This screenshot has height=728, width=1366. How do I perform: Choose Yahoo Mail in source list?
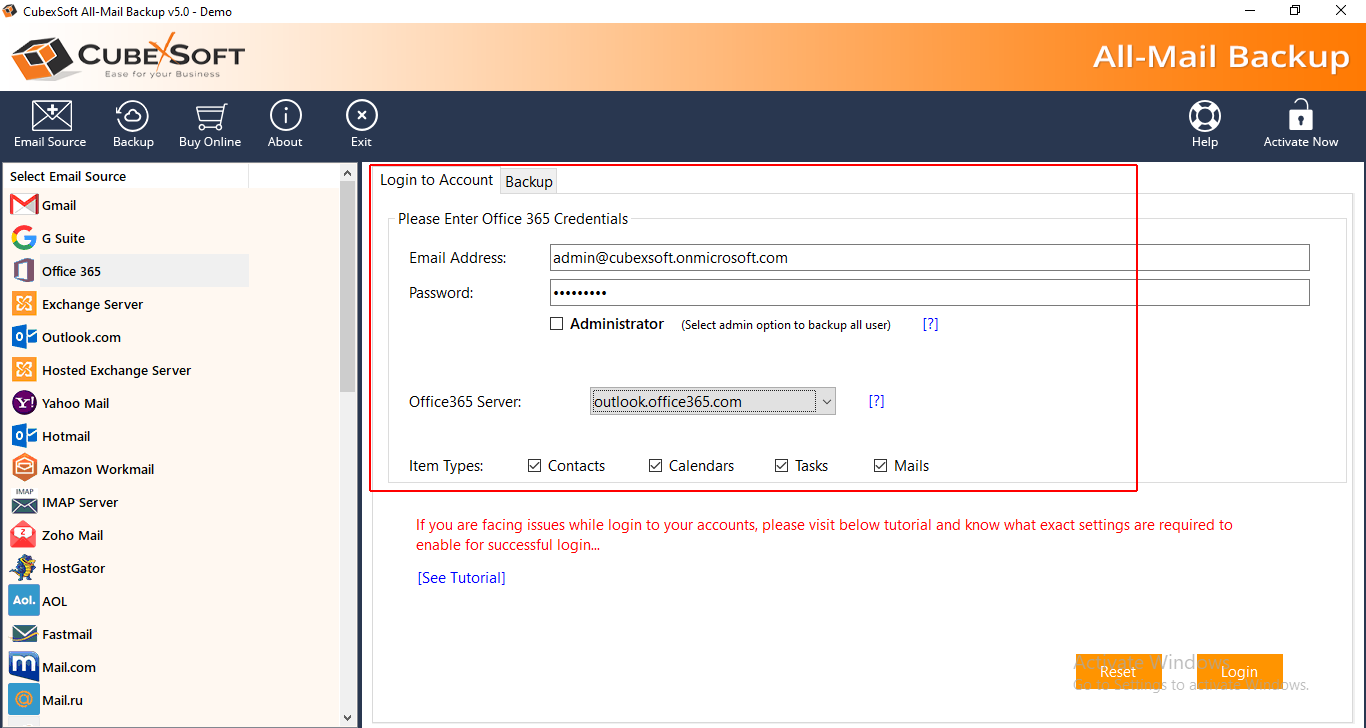pyautogui.click(x=75, y=403)
